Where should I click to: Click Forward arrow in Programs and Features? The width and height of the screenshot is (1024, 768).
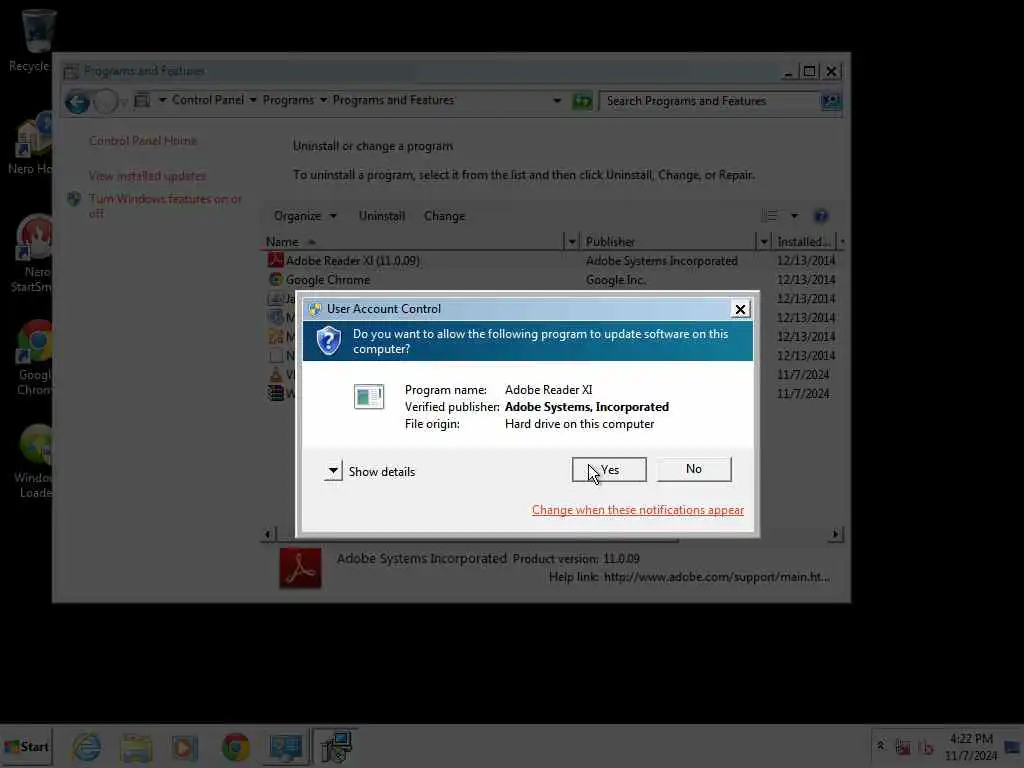pos(105,101)
